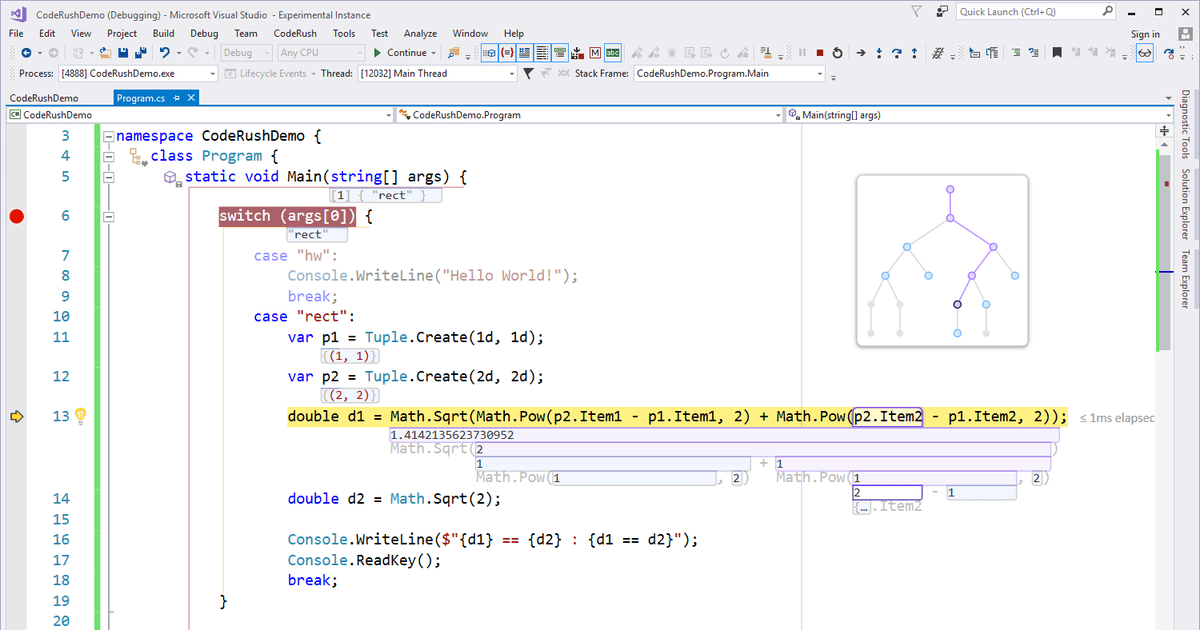
Task: Open the Debug menu
Action: pyautogui.click(x=204, y=32)
